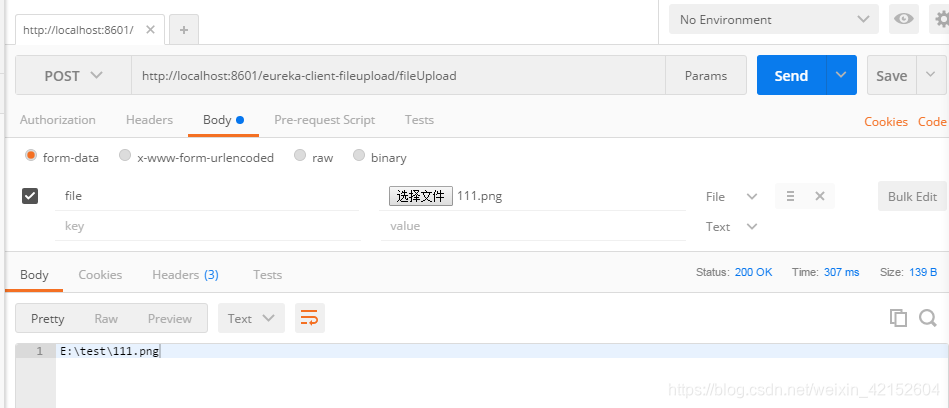Close the localhost:8601 request tab
The width and height of the screenshot is (949, 408).
(x=151, y=30)
